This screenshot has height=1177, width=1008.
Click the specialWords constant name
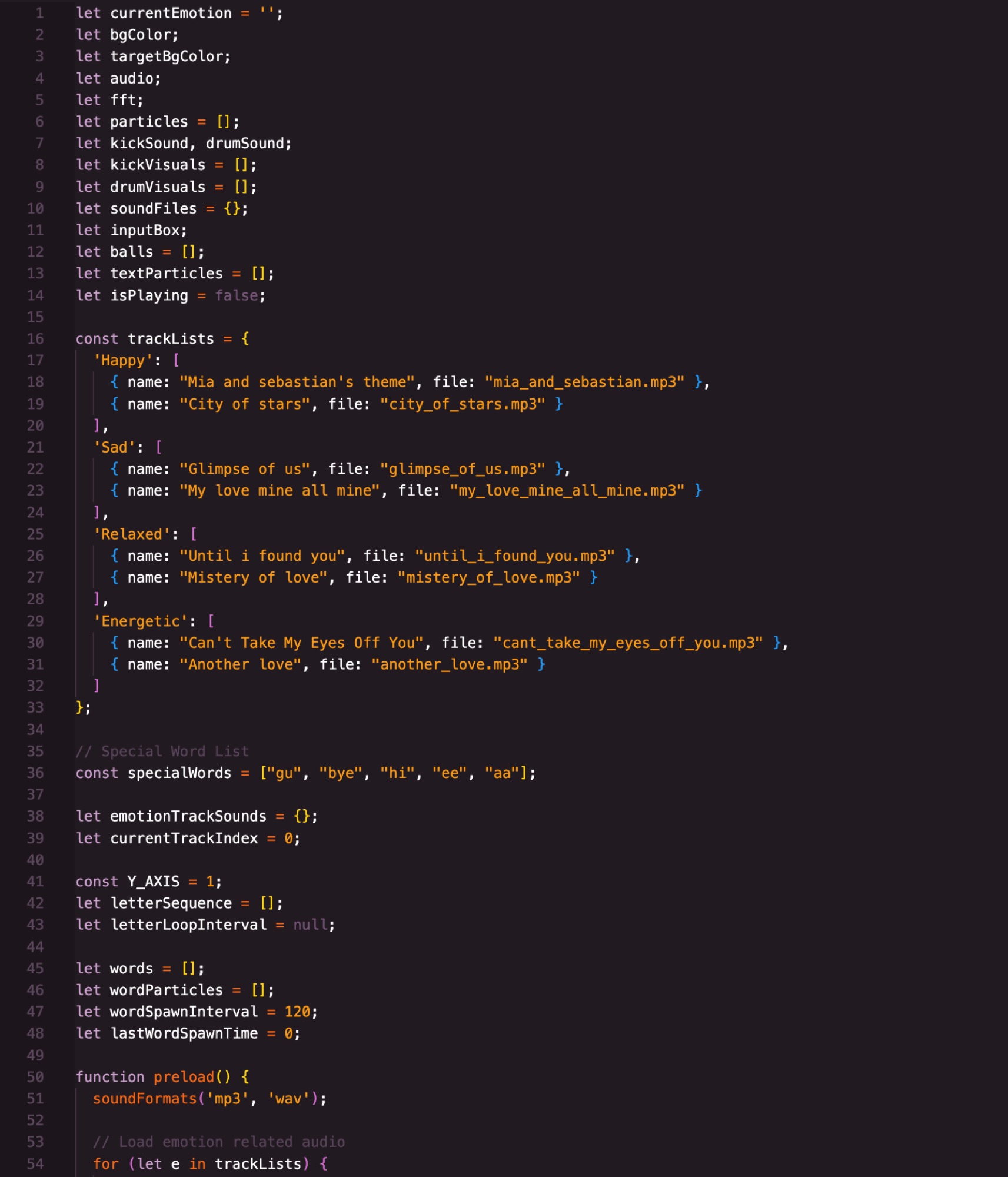(x=179, y=773)
